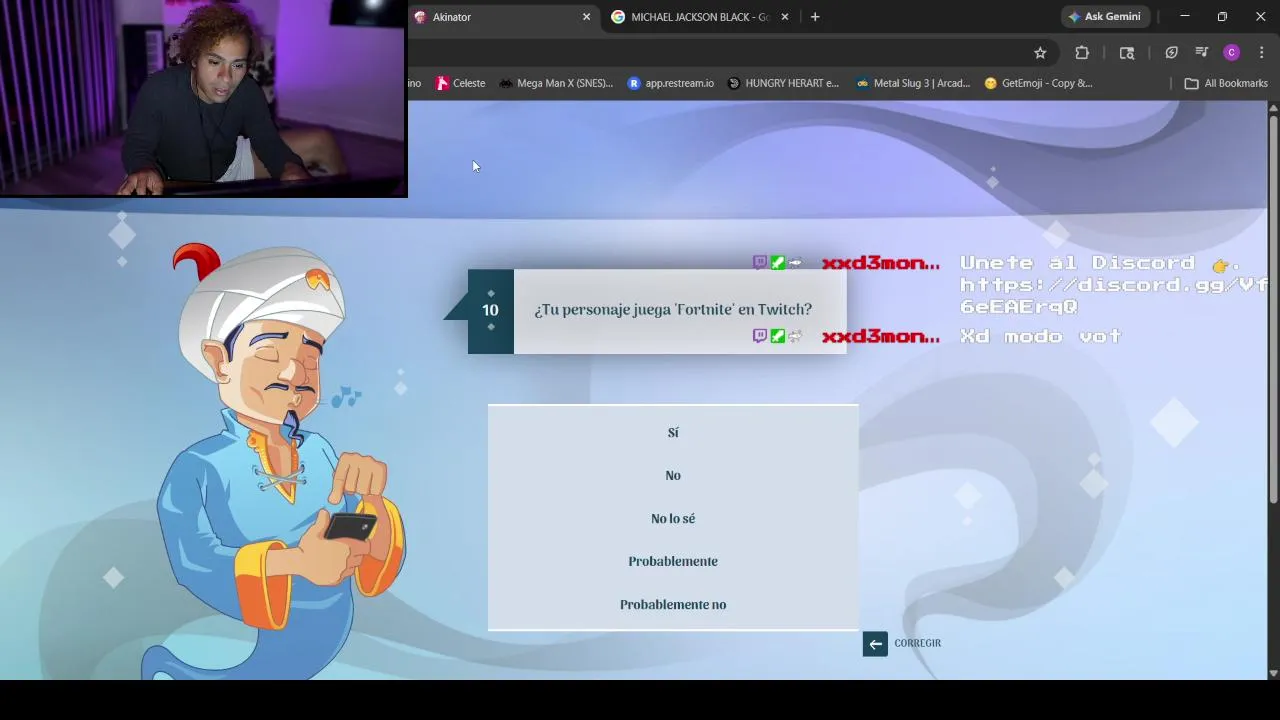Close the Akinator tab
Image resolution: width=1280 pixels, height=720 pixels.
(x=586, y=17)
